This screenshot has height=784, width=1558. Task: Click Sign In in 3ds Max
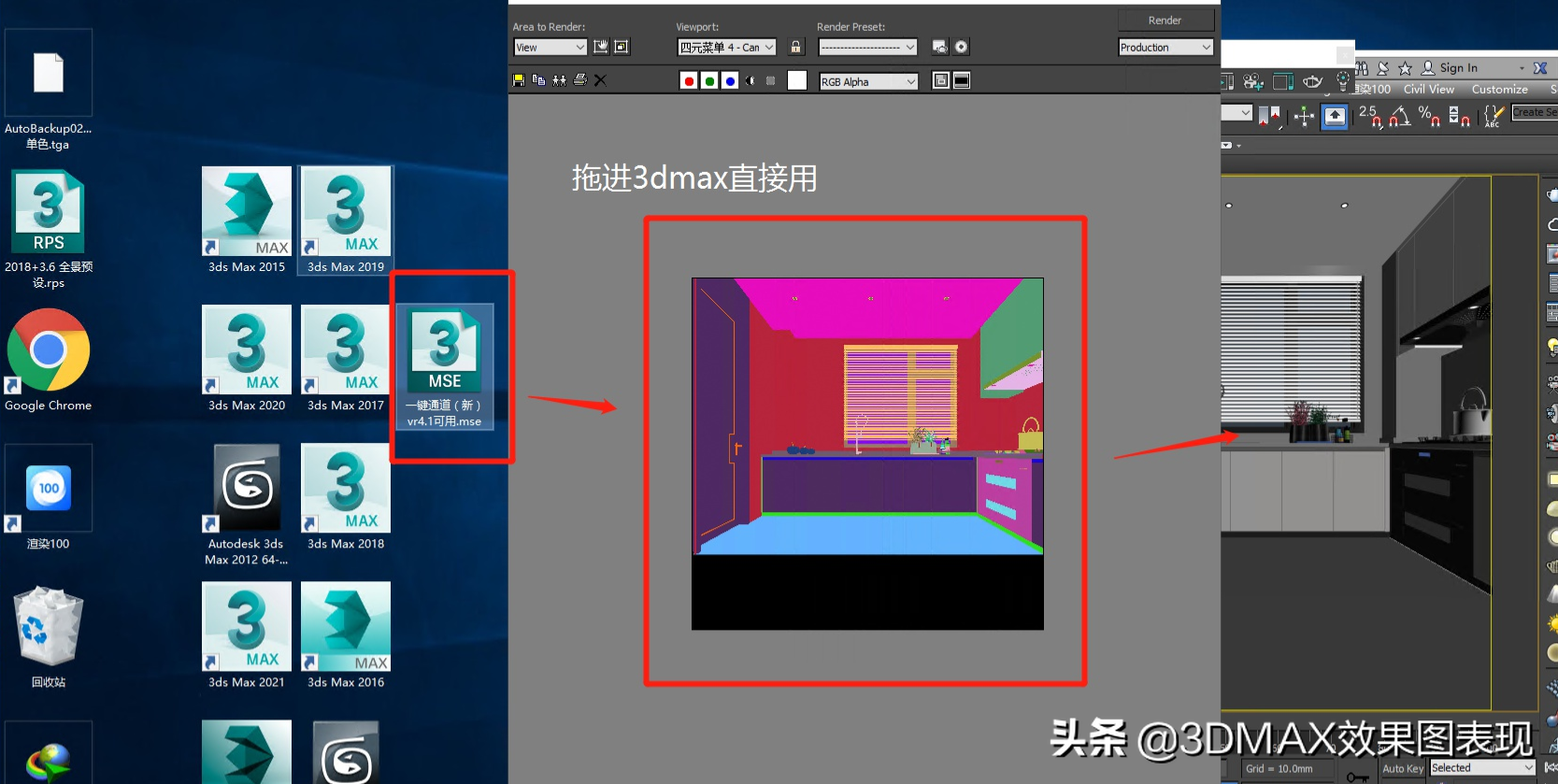[1459, 68]
